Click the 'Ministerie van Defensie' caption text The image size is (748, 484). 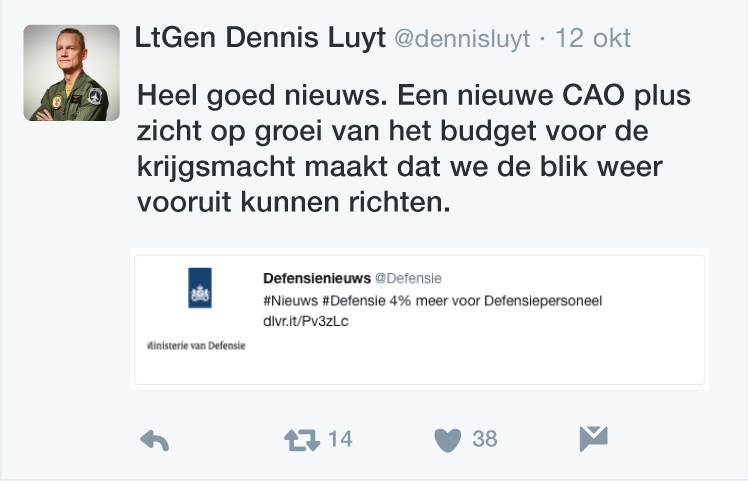[x=196, y=345]
